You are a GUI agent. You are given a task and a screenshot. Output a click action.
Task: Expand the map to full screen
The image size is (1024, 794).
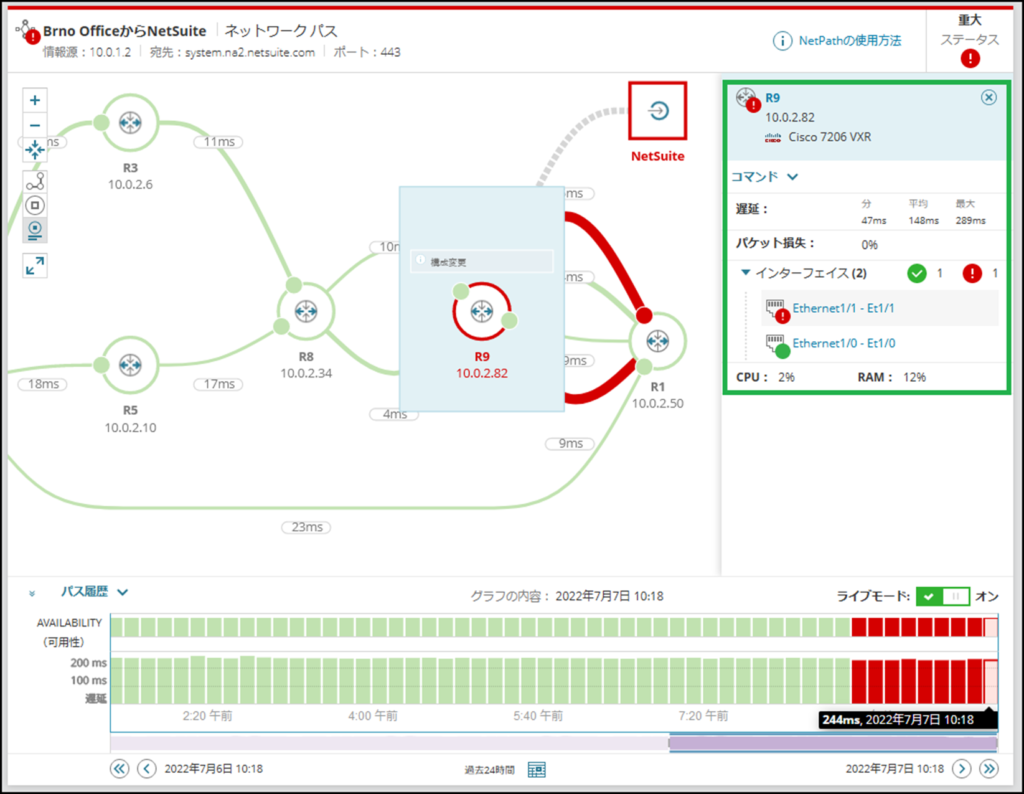35,266
